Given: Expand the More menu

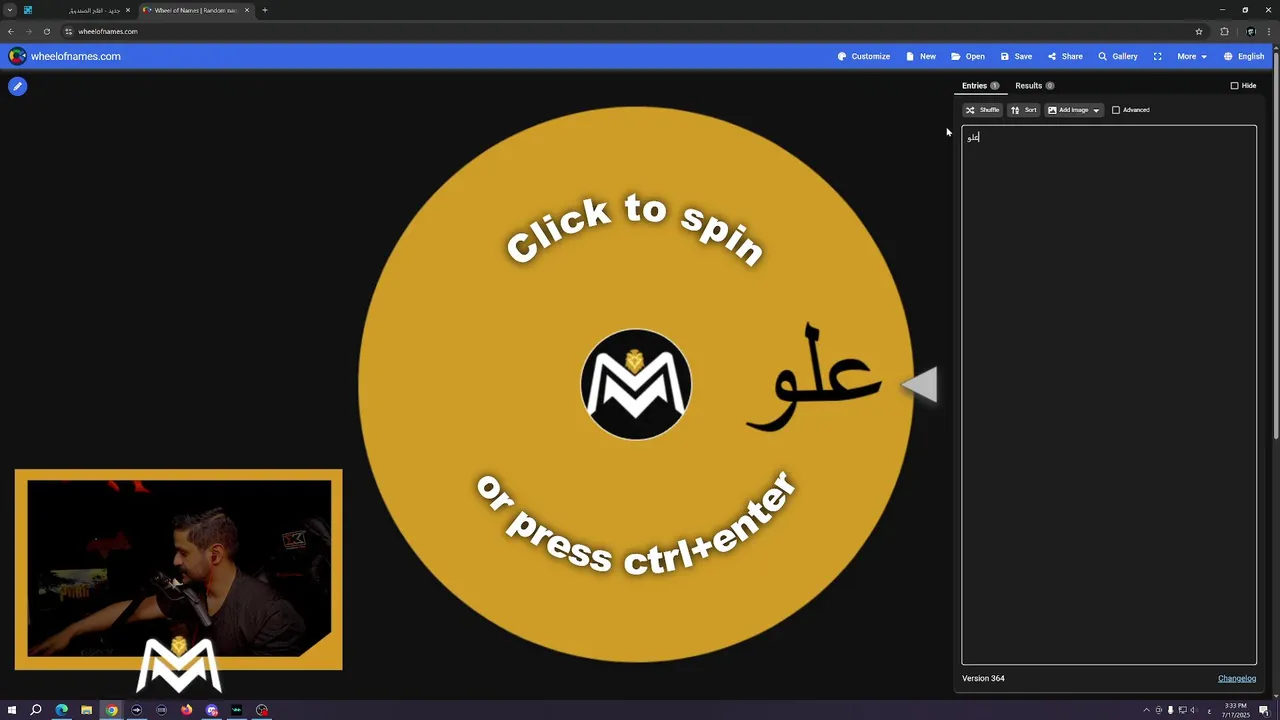Looking at the screenshot, I should (1191, 56).
